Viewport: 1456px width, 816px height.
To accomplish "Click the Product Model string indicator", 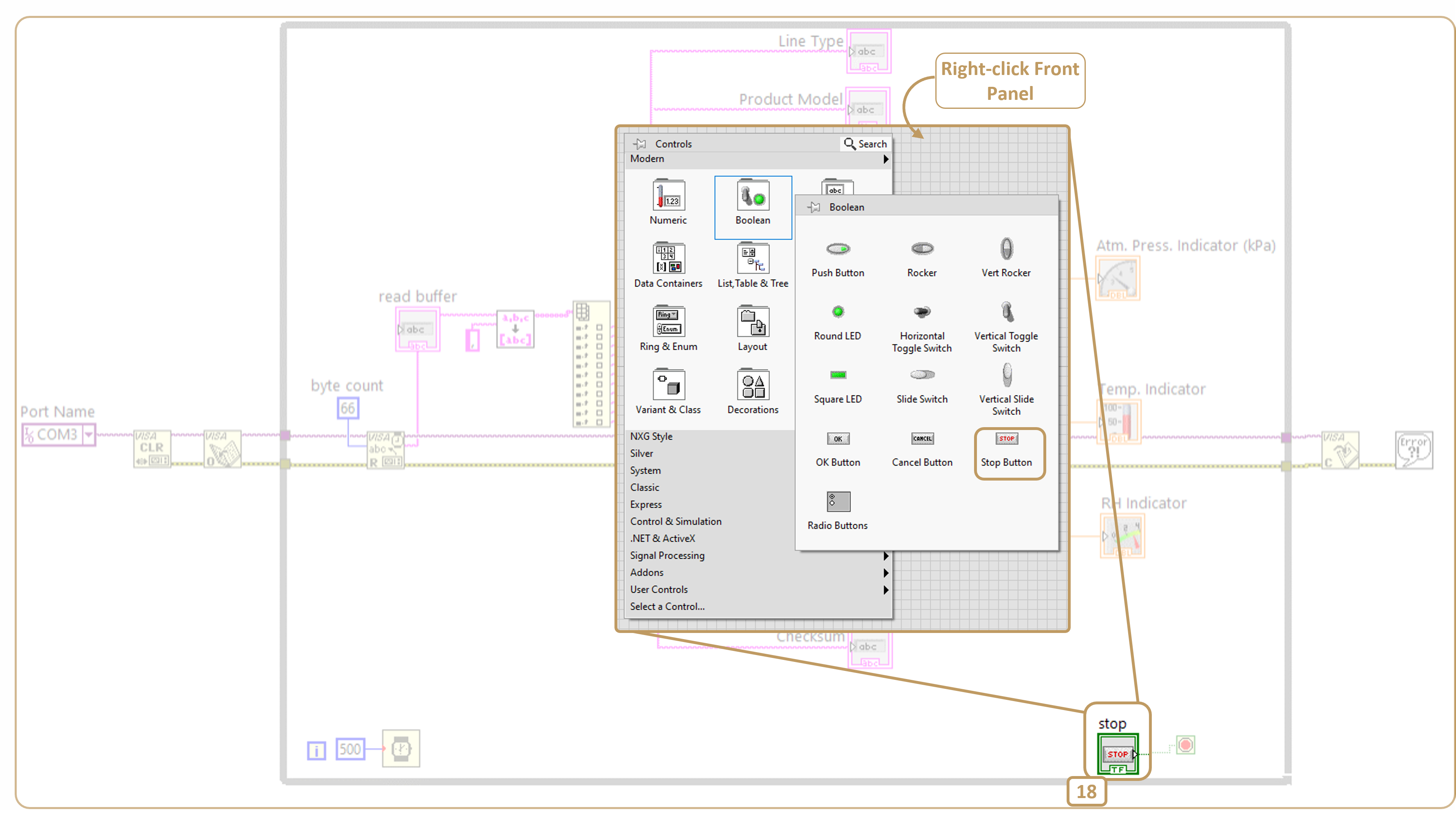I will (x=868, y=106).
